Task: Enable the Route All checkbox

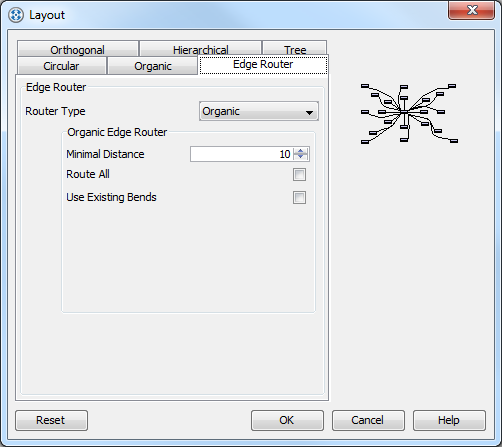Action: tap(299, 174)
